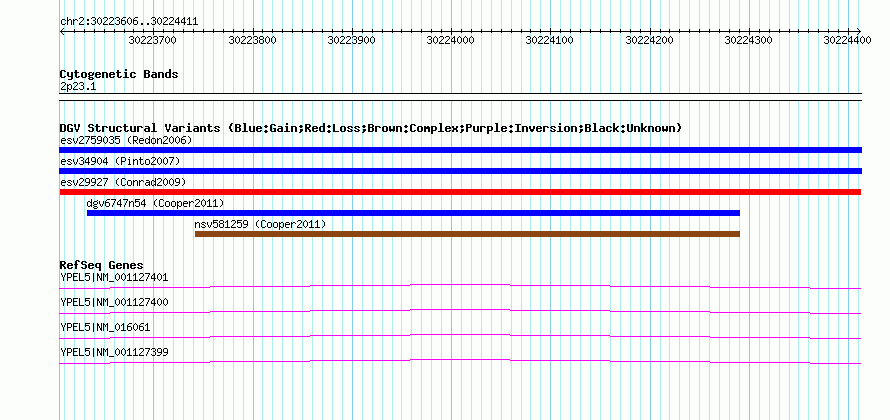Click the NM_001127400 magenta transcript line
Viewport: 890px width, 420px height.
[460, 311]
